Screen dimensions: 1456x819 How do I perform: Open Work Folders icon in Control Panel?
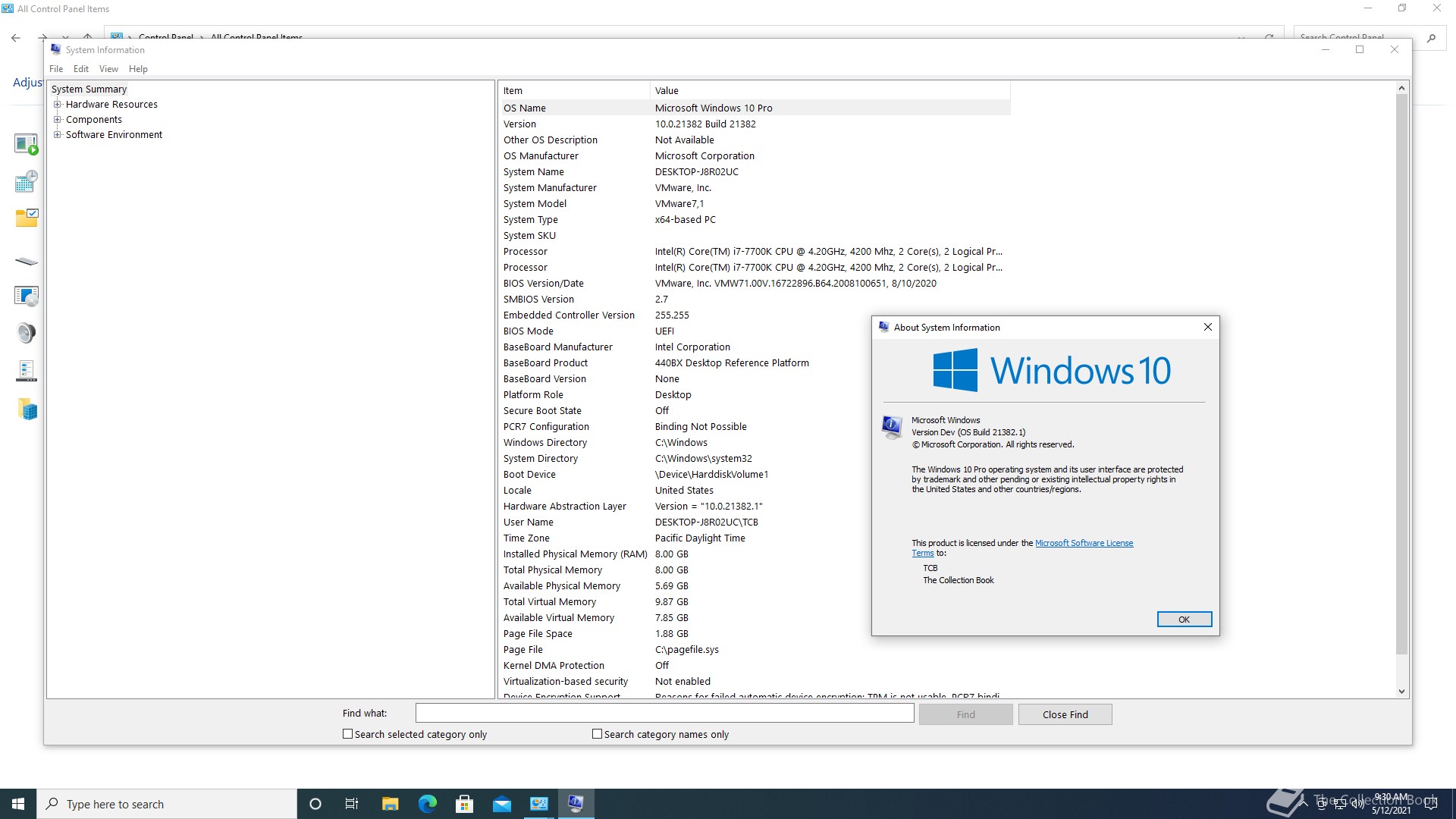(27, 409)
